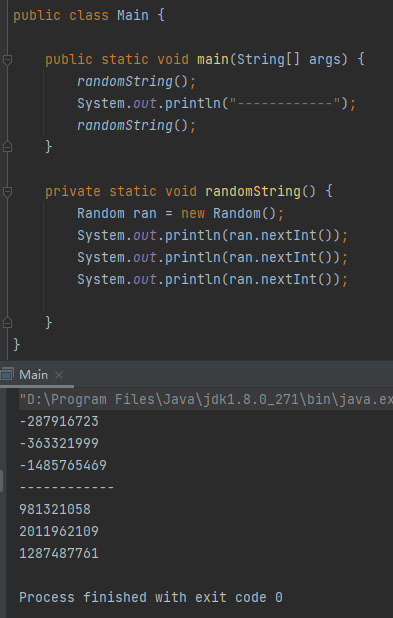The image size is (393, 618).
Task: Click the Main tab window icon
Action: [x=7, y=373]
